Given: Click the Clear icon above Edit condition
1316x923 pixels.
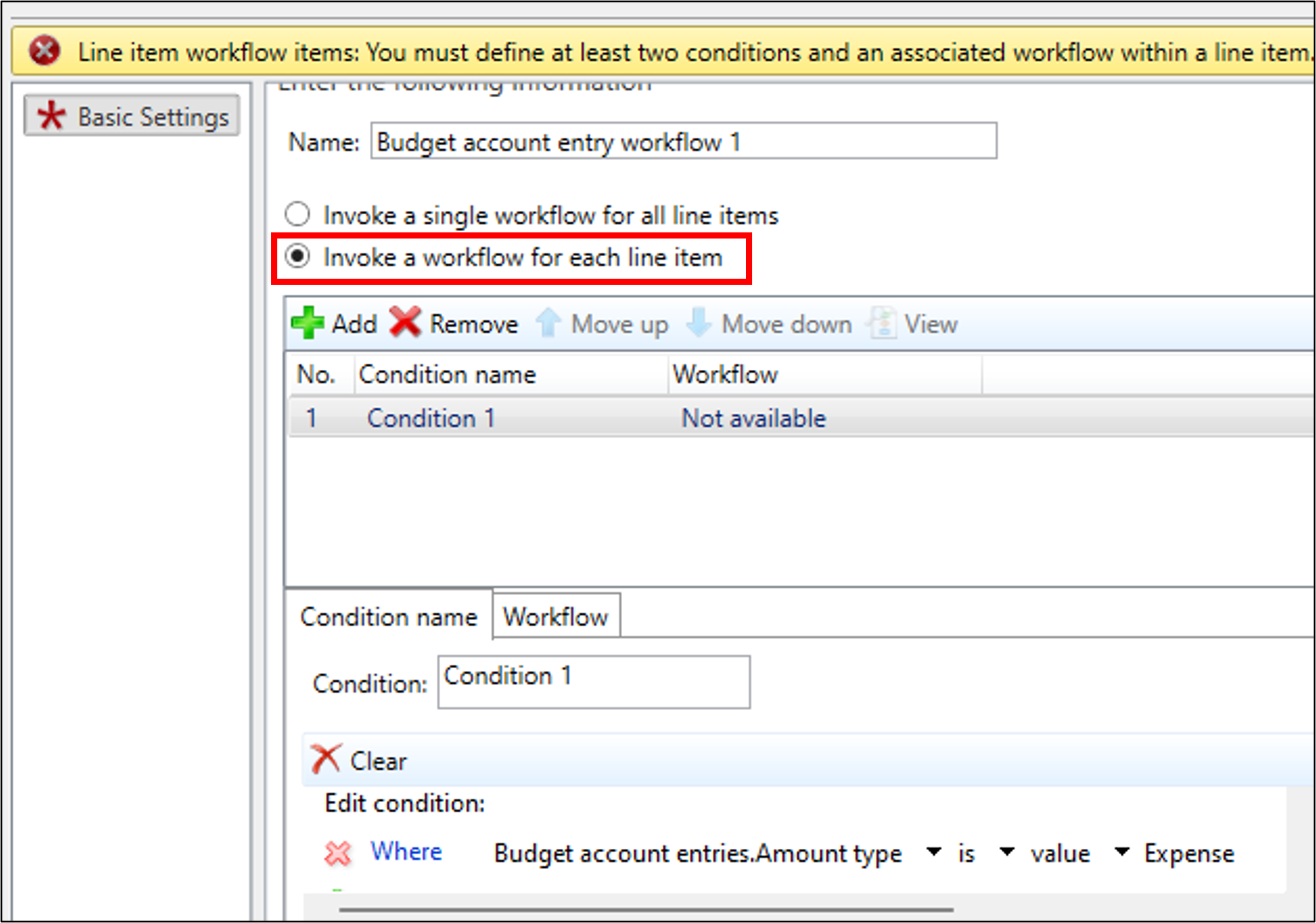Looking at the screenshot, I should coord(326,758).
